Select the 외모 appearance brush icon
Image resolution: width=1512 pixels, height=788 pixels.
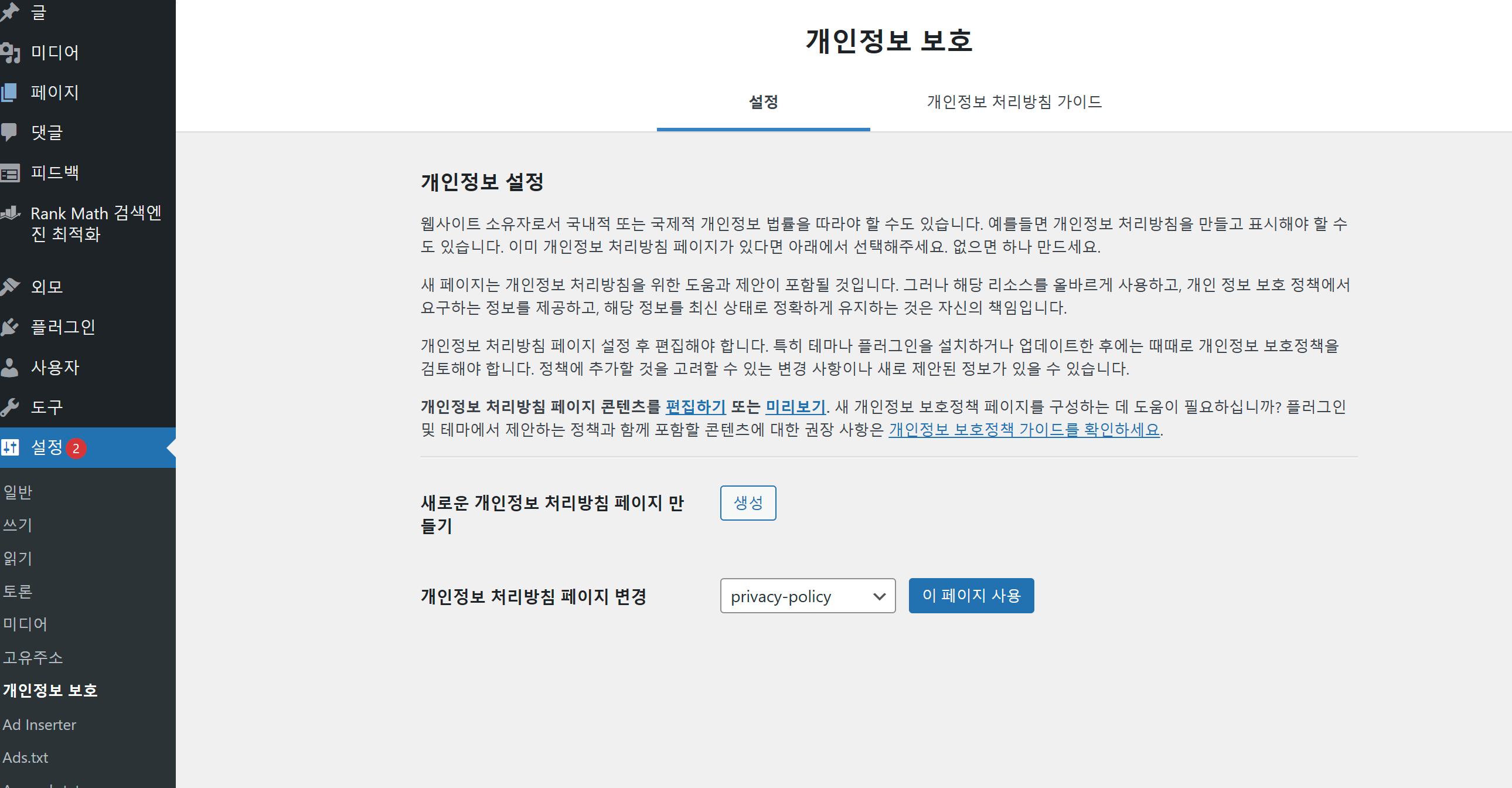pyautogui.click(x=12, y=287)
